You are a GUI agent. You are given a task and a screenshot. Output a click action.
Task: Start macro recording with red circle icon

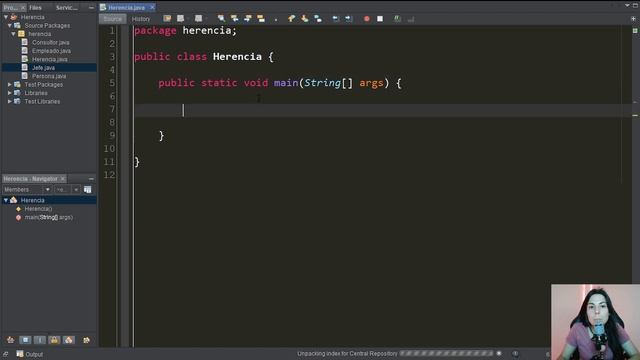coord(367,18)
